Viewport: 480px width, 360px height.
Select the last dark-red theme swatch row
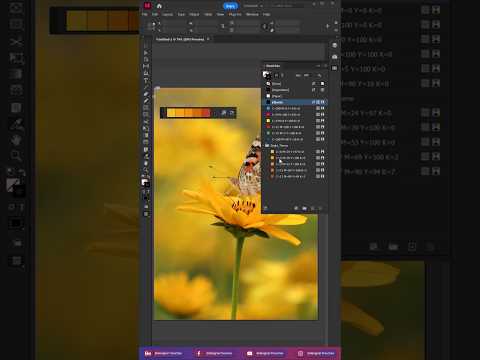click(x=295, y=176)
